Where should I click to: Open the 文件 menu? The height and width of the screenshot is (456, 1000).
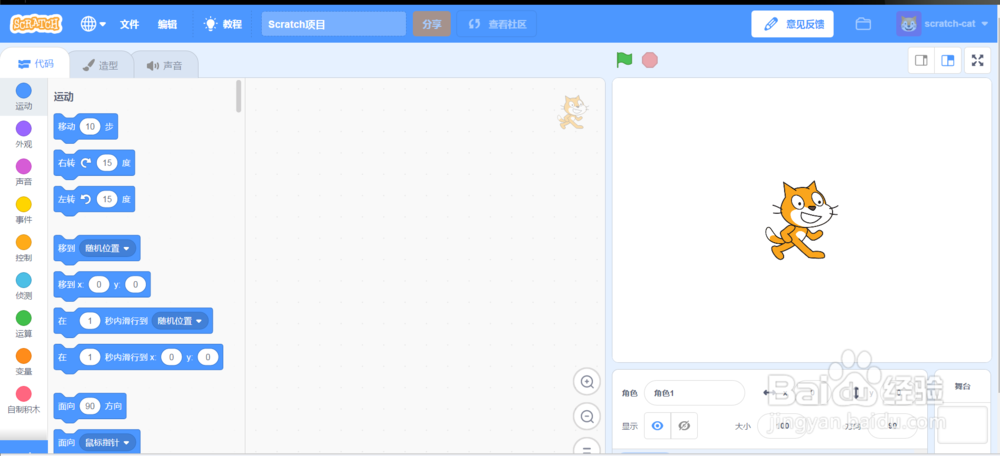coord(129,24)
